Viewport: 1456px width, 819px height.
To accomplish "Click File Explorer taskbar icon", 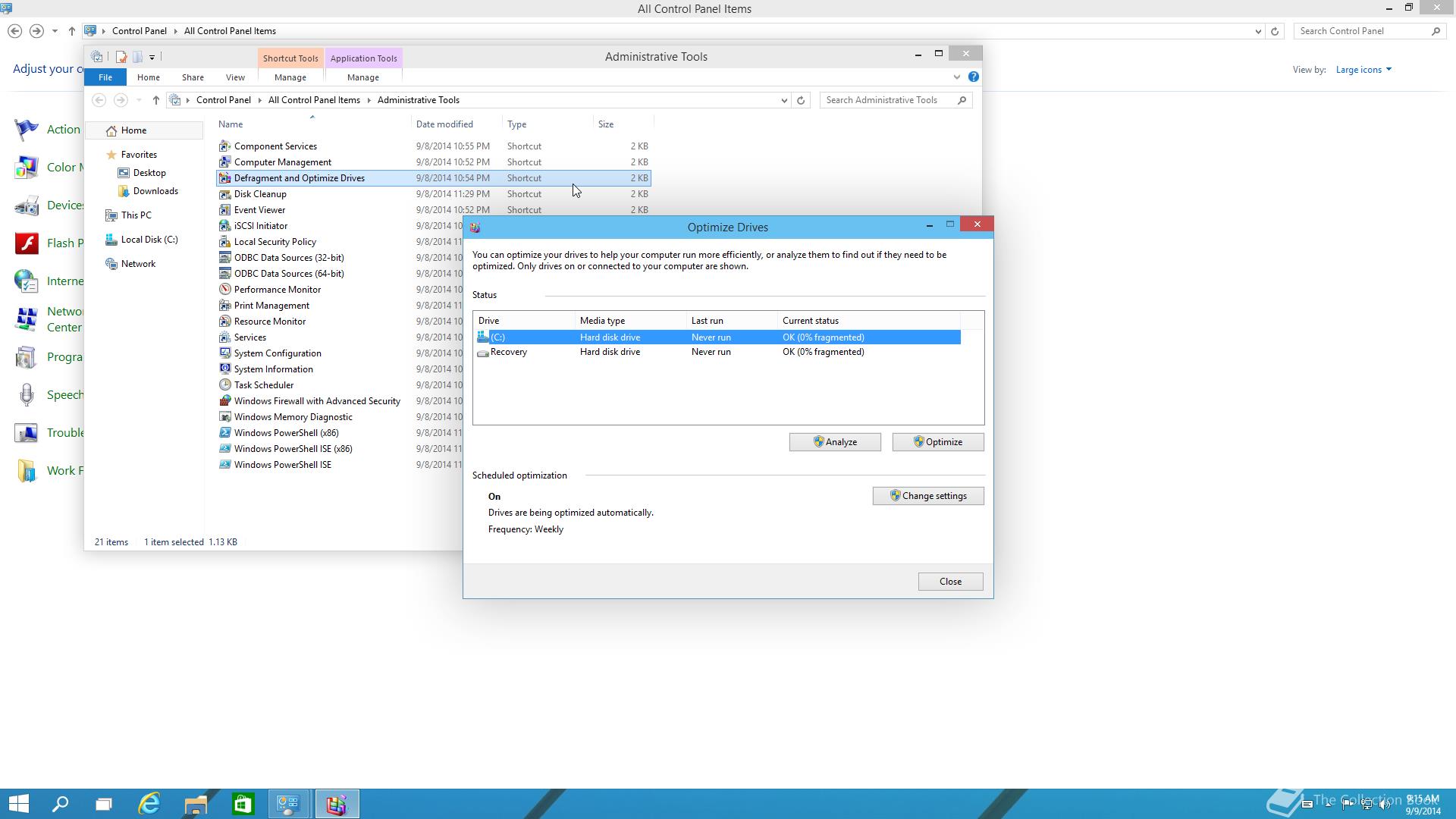I will pos(196,804).
